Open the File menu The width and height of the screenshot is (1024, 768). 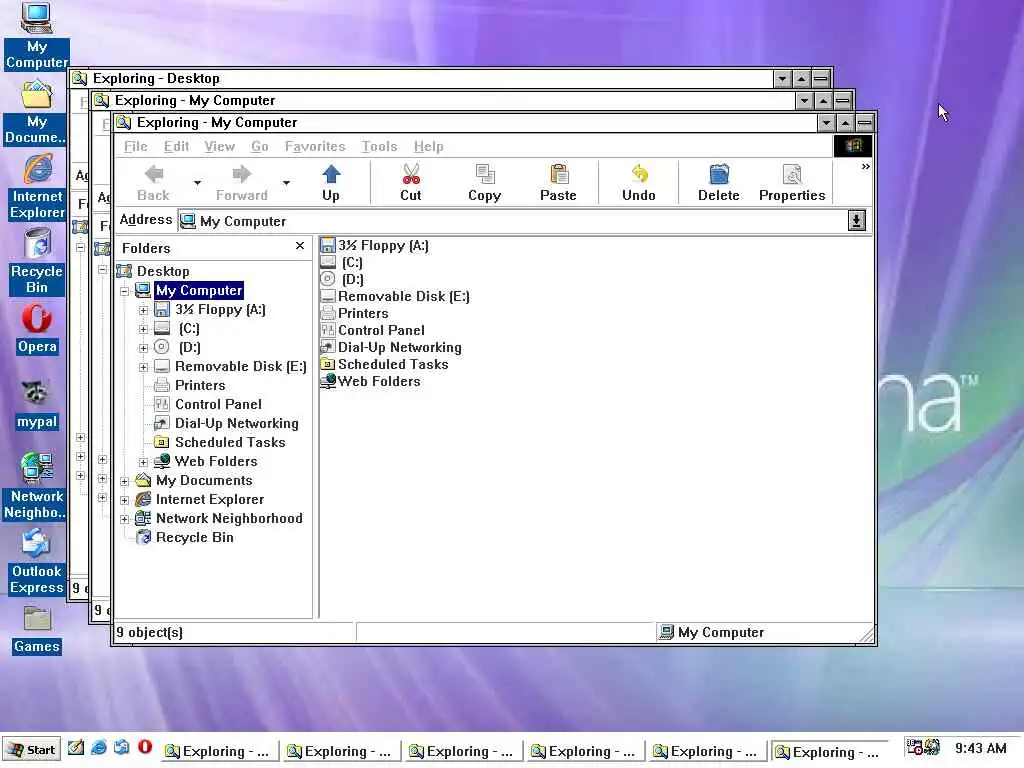pyautogui.click(x=136, y=146)
